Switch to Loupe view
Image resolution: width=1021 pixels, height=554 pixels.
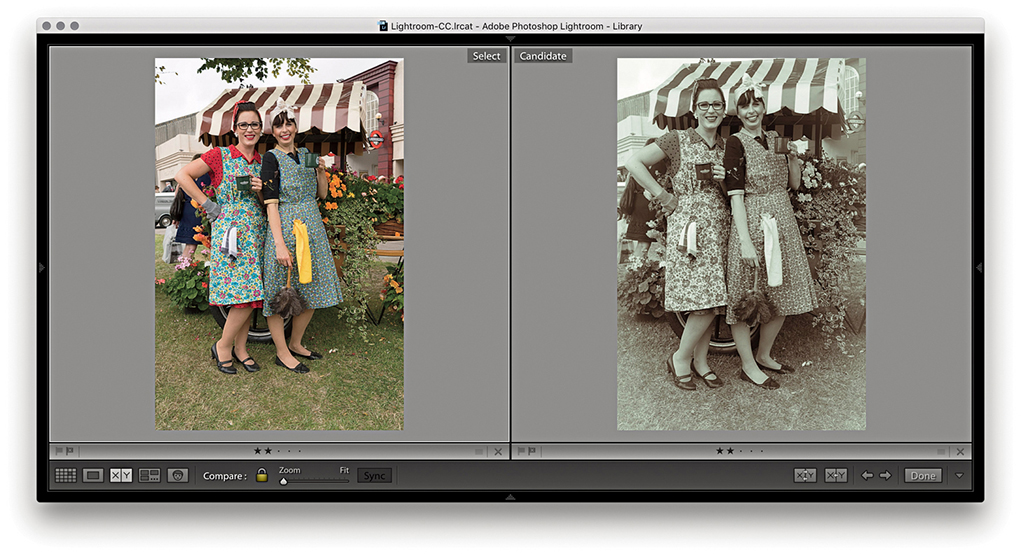tap(93, 475)
